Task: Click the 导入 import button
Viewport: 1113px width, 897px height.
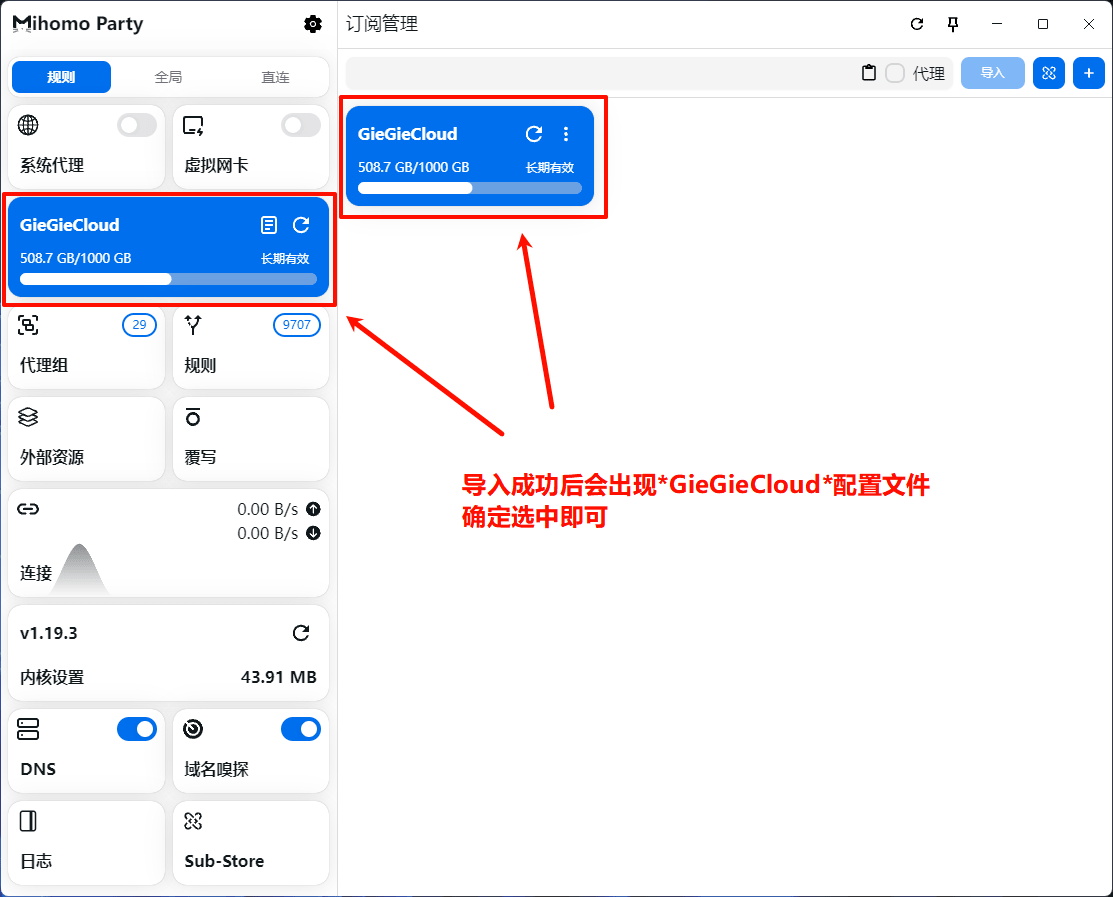Action: [992, 73]
